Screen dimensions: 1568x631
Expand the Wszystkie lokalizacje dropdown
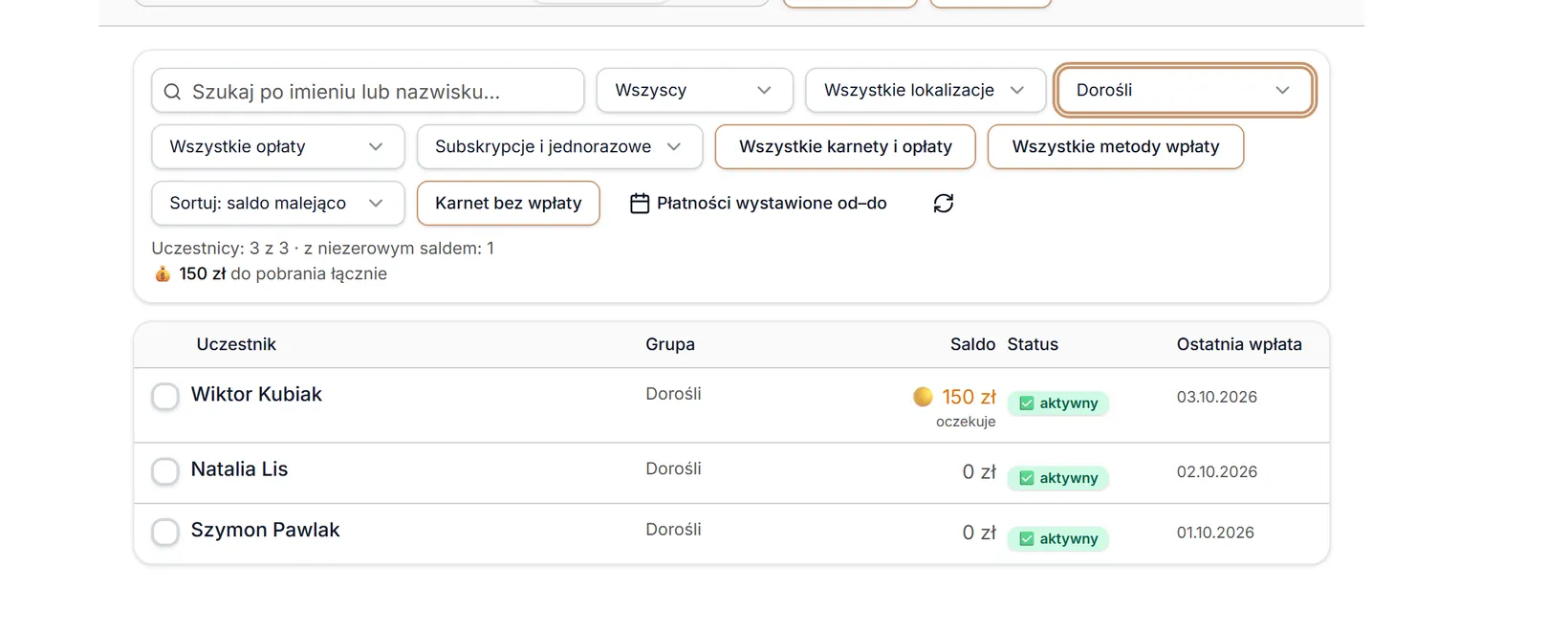(926, 90)
